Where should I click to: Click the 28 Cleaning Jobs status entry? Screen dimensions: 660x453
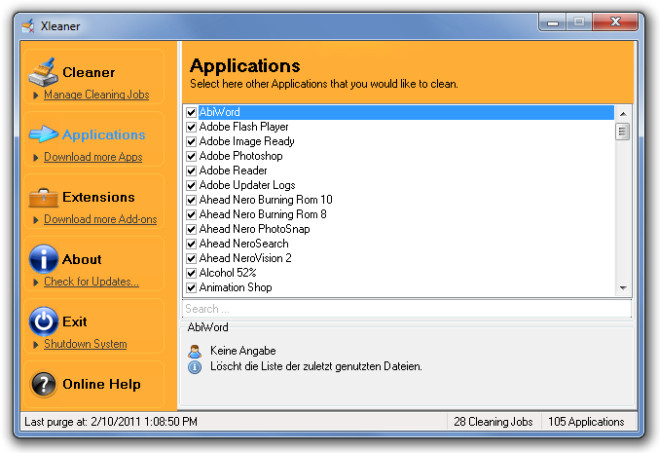[x=493, y=422]
